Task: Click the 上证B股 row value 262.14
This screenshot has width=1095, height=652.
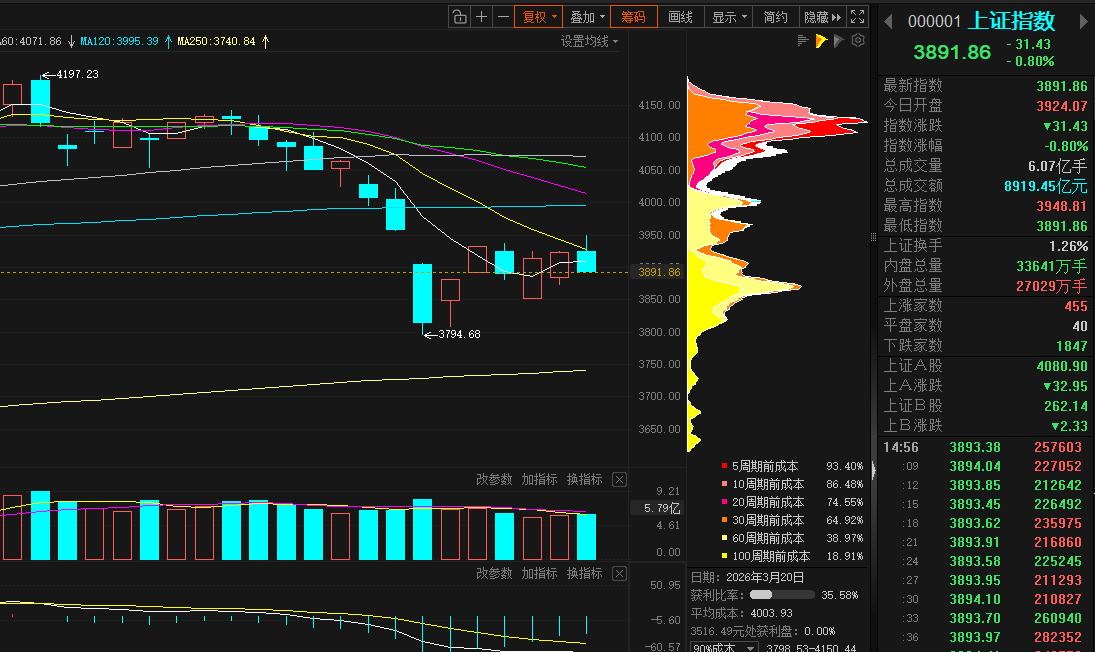Action: 1066,406
